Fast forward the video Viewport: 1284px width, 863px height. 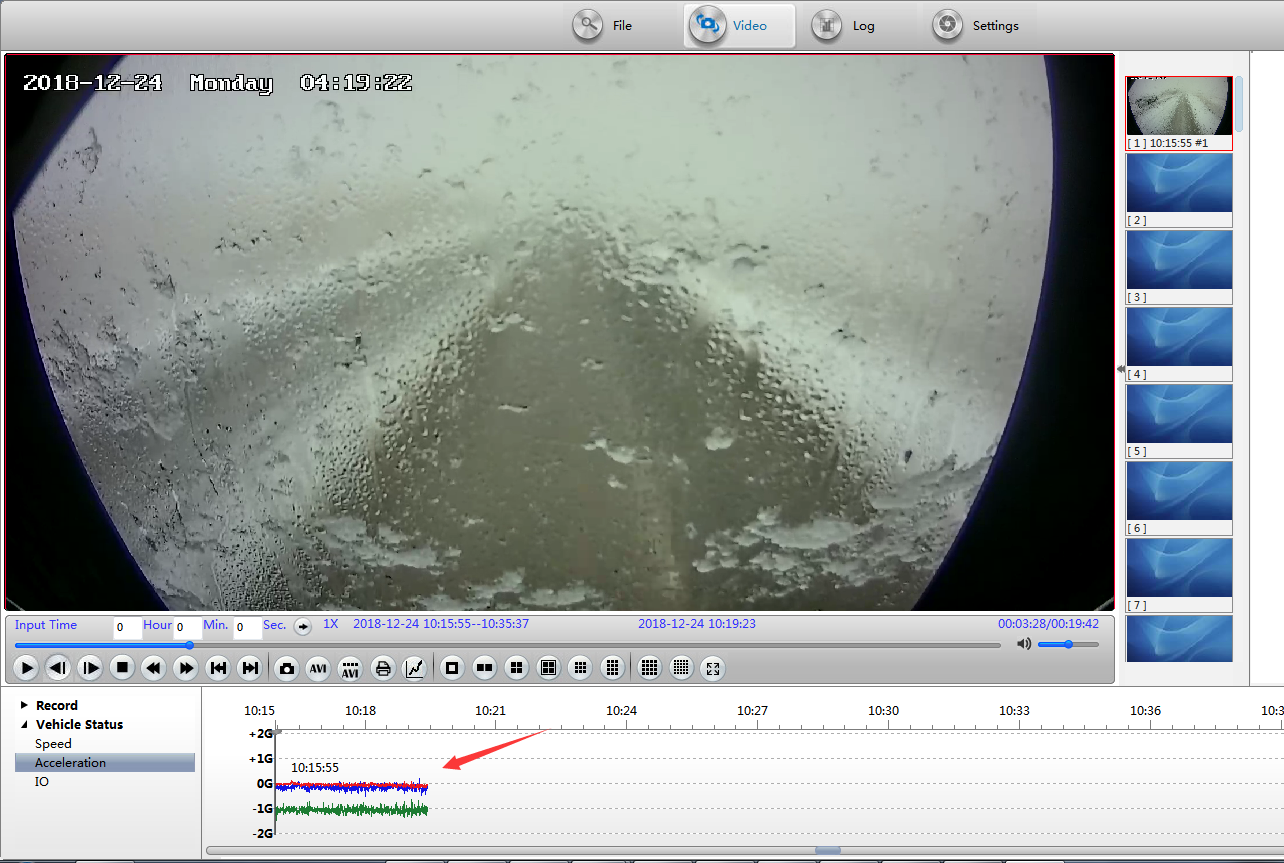click(x=186, y=668)
